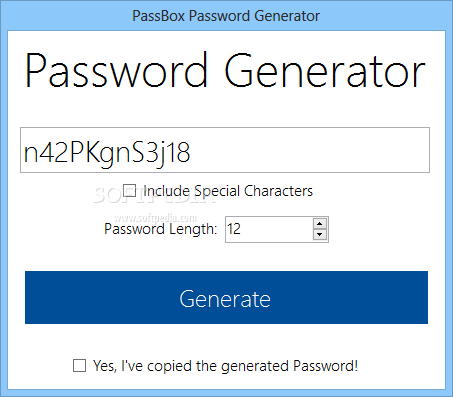Click the 'Password Length:' label
Viewport: 453px width, 397px height.
[161, 229]
